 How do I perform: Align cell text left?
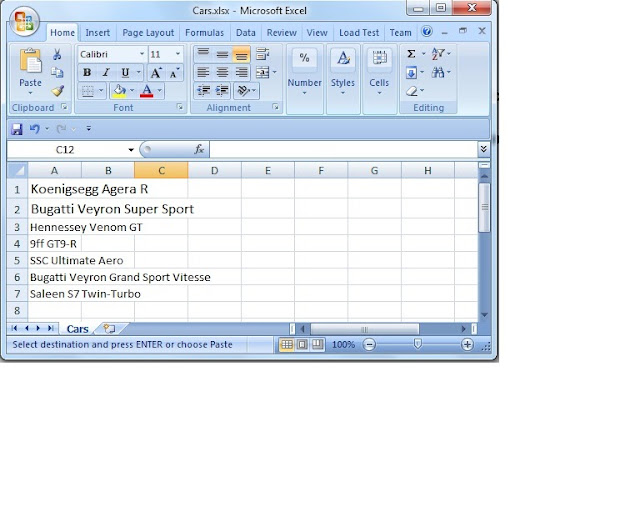click(203, 73)
